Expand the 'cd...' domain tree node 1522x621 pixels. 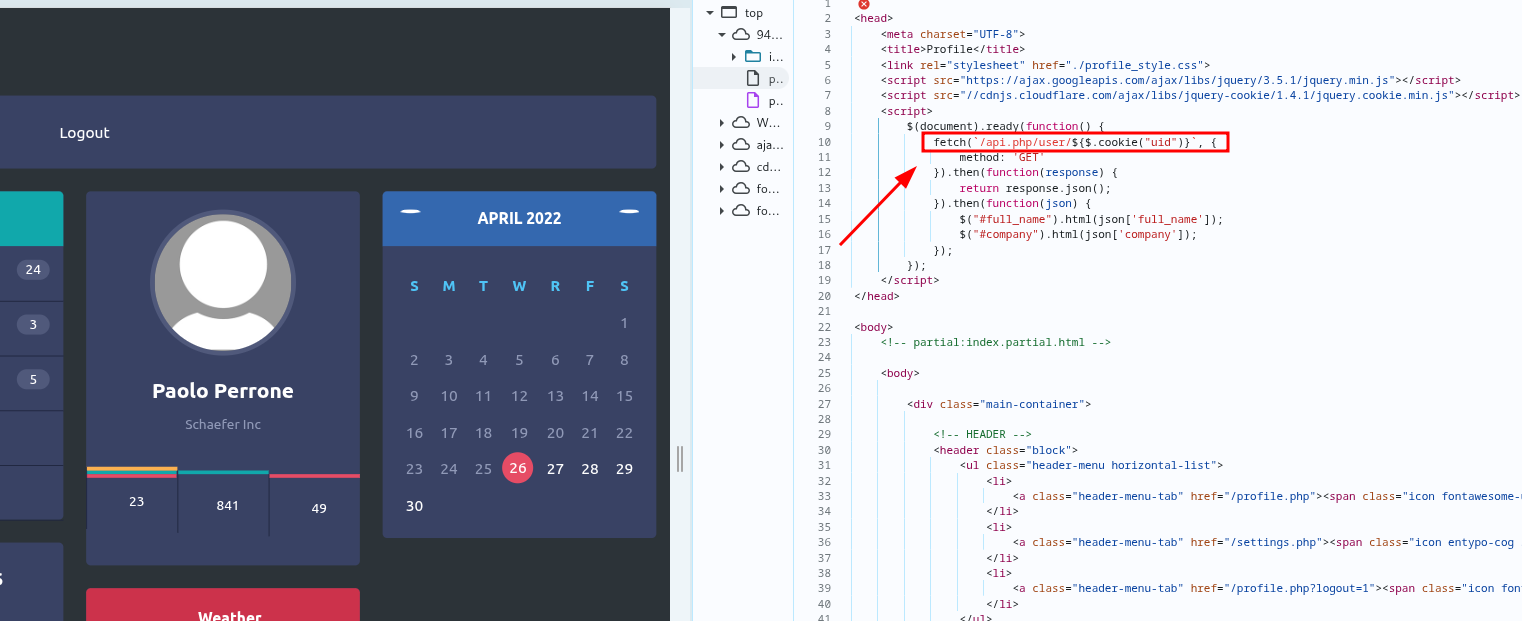pyautogui.click(x=722, y=167)
